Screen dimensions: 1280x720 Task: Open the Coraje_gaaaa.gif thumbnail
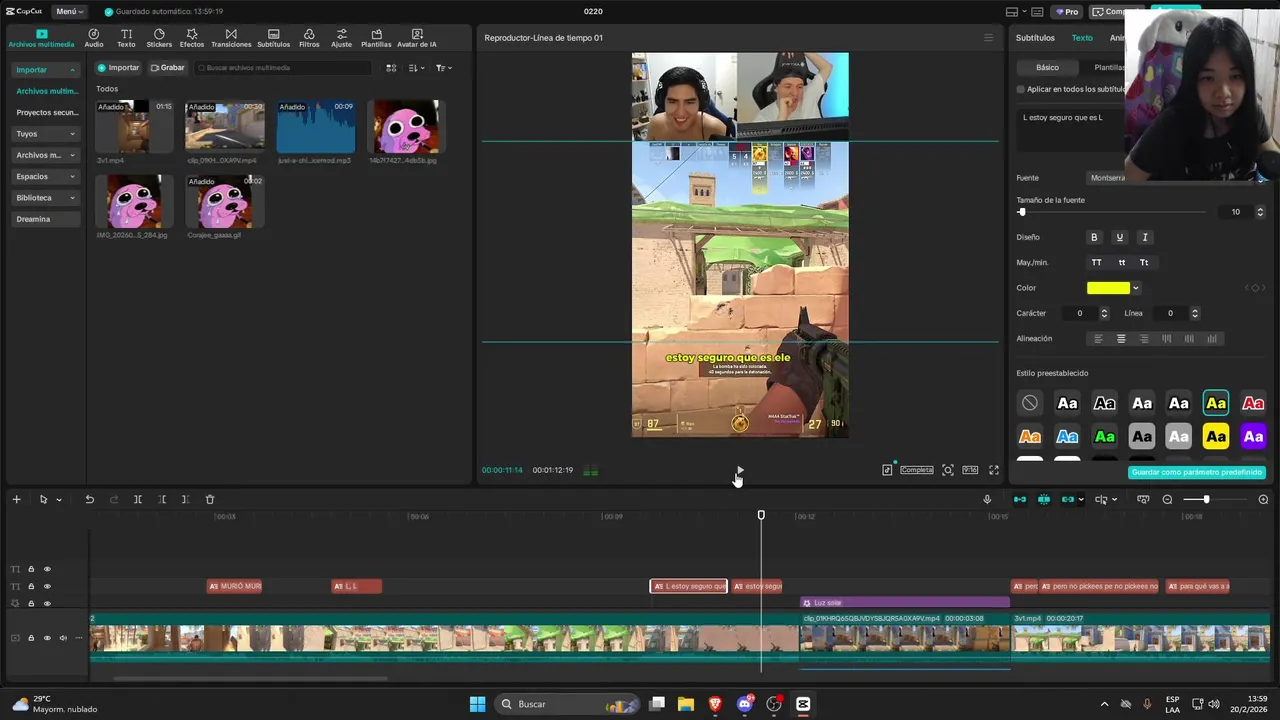[224, 201]
